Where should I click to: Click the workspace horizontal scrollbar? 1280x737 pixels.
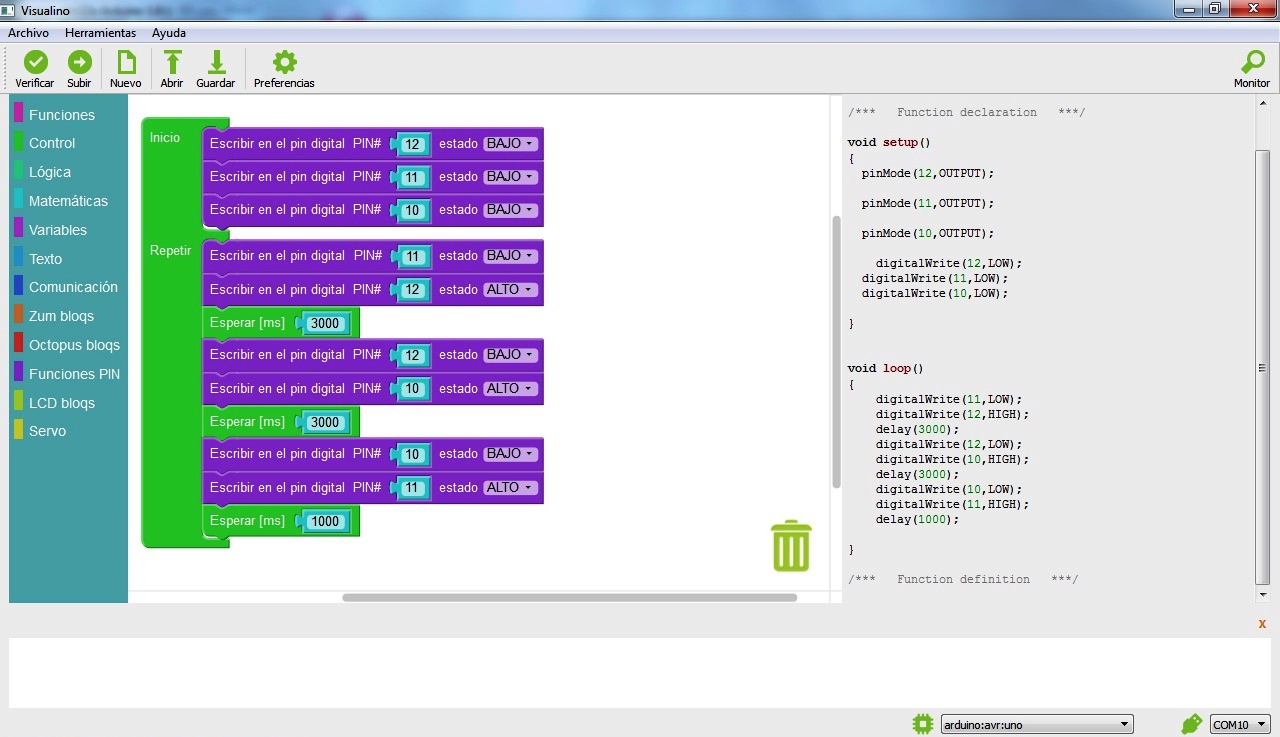569,598
